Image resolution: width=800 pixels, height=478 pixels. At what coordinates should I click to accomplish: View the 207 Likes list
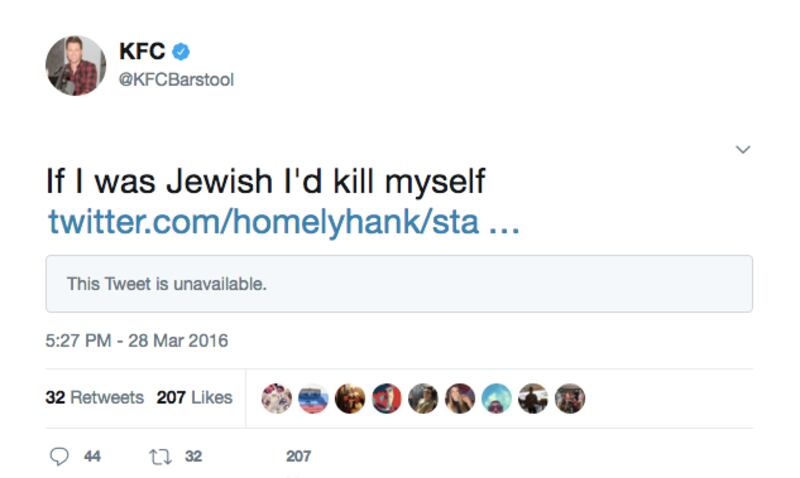[x=194, y=398]
